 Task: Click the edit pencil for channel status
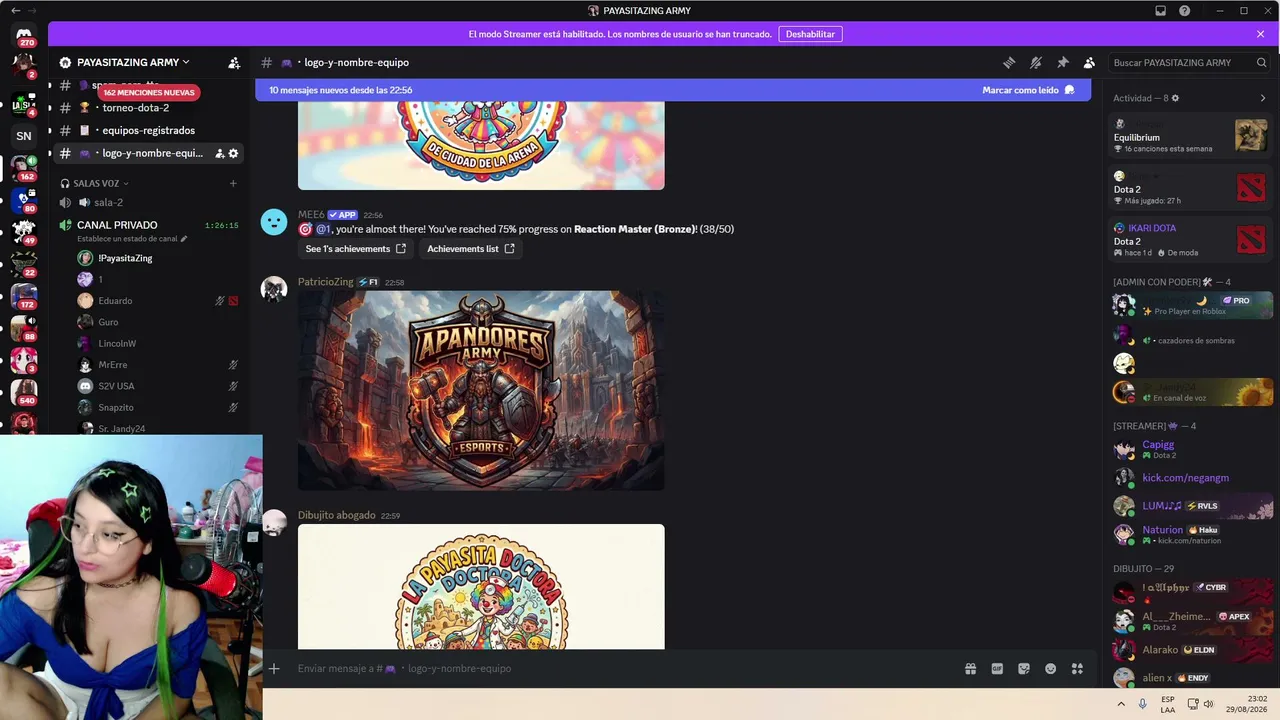point(183,239)
